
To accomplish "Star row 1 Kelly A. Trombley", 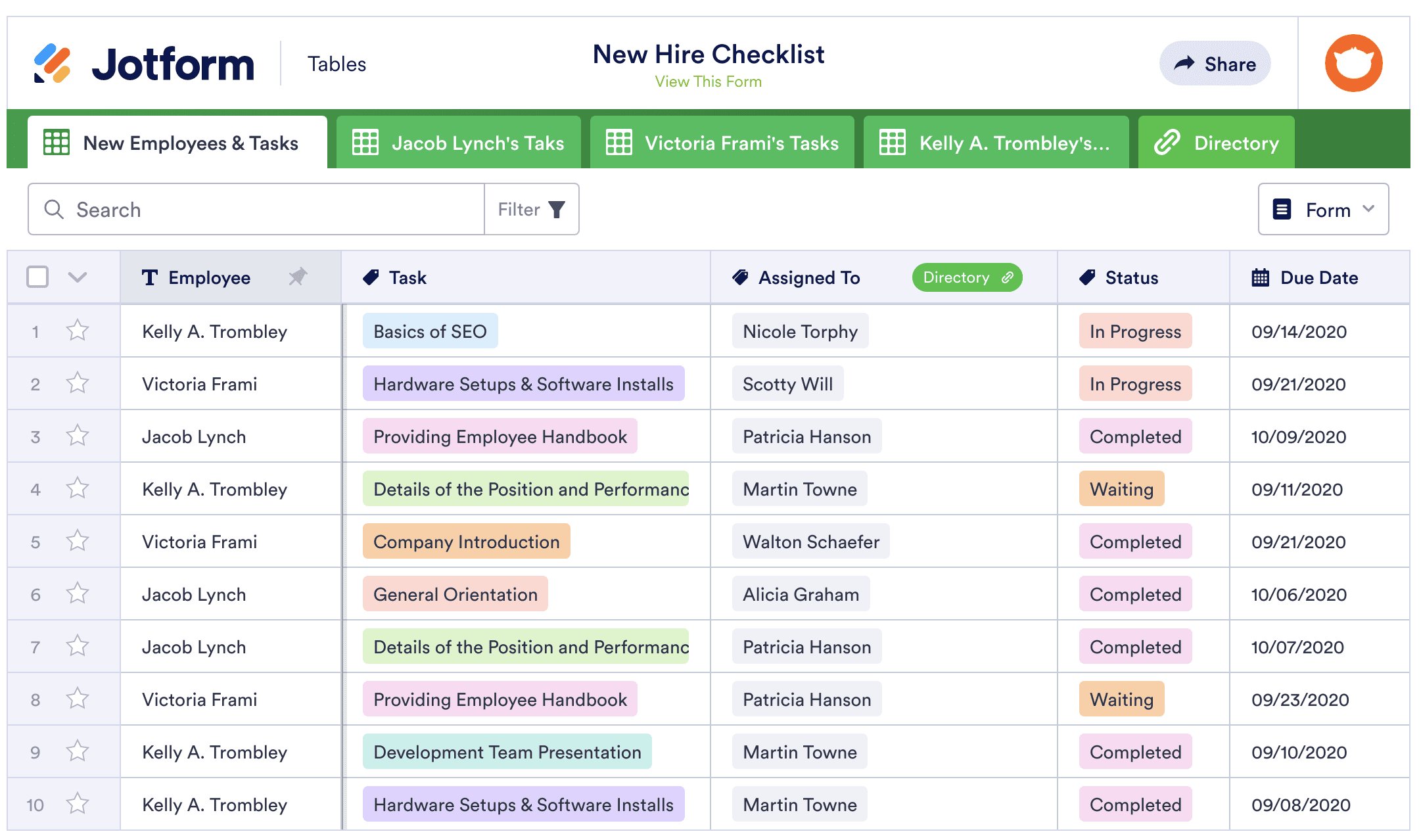I will click(x=78, y=331).
